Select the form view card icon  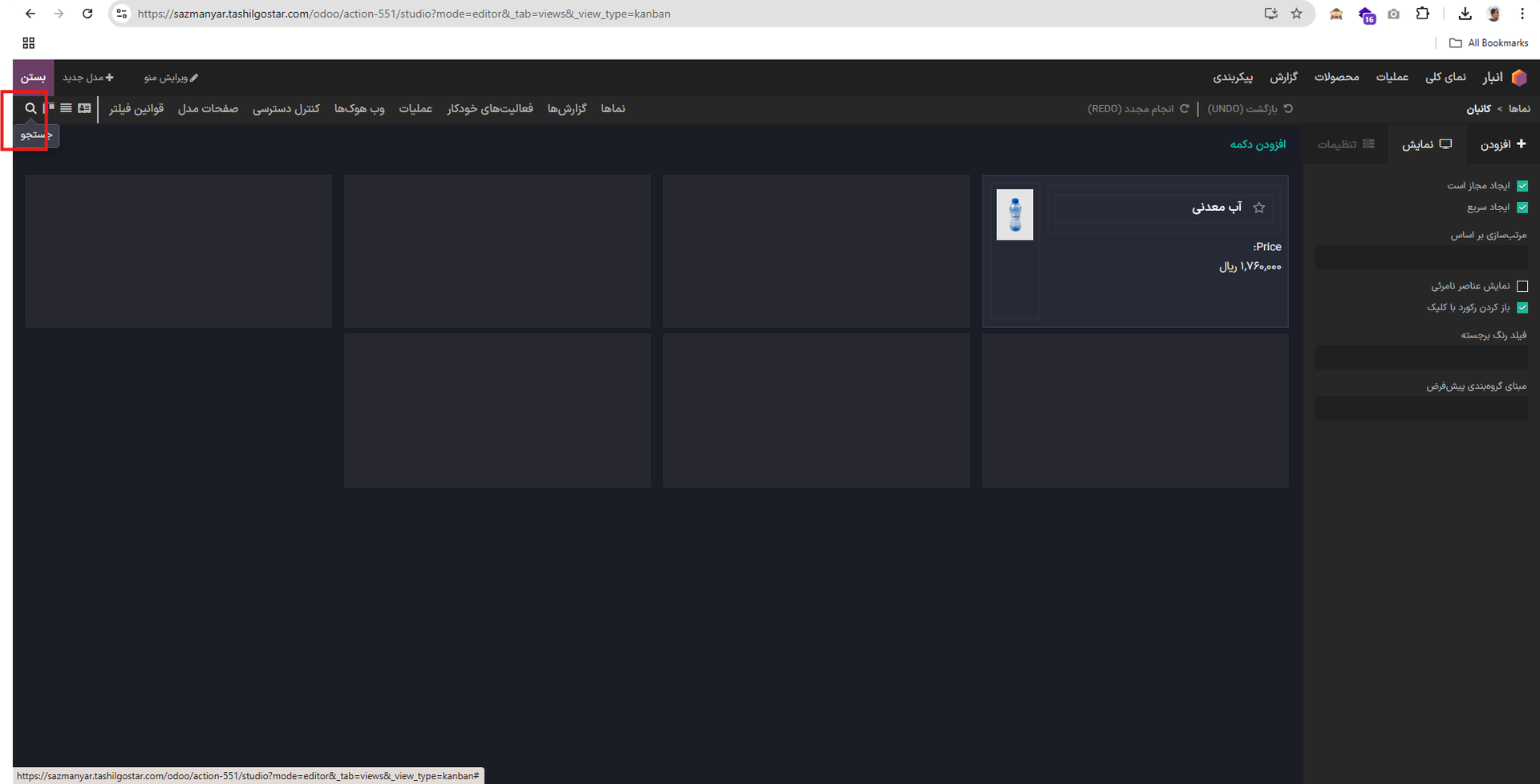[x=84, y=108]
